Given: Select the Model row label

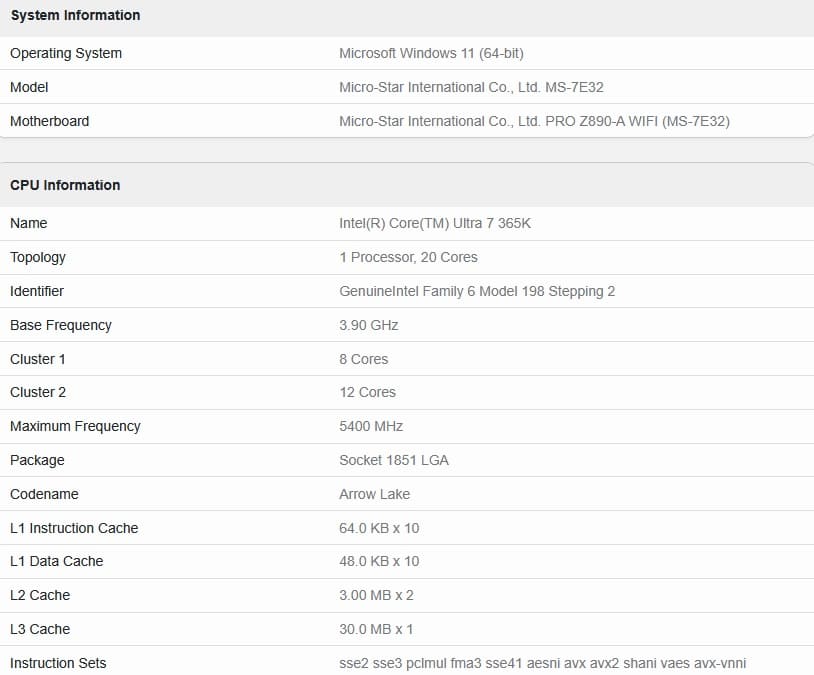Looking at the screenshot, I should (29, 87).
